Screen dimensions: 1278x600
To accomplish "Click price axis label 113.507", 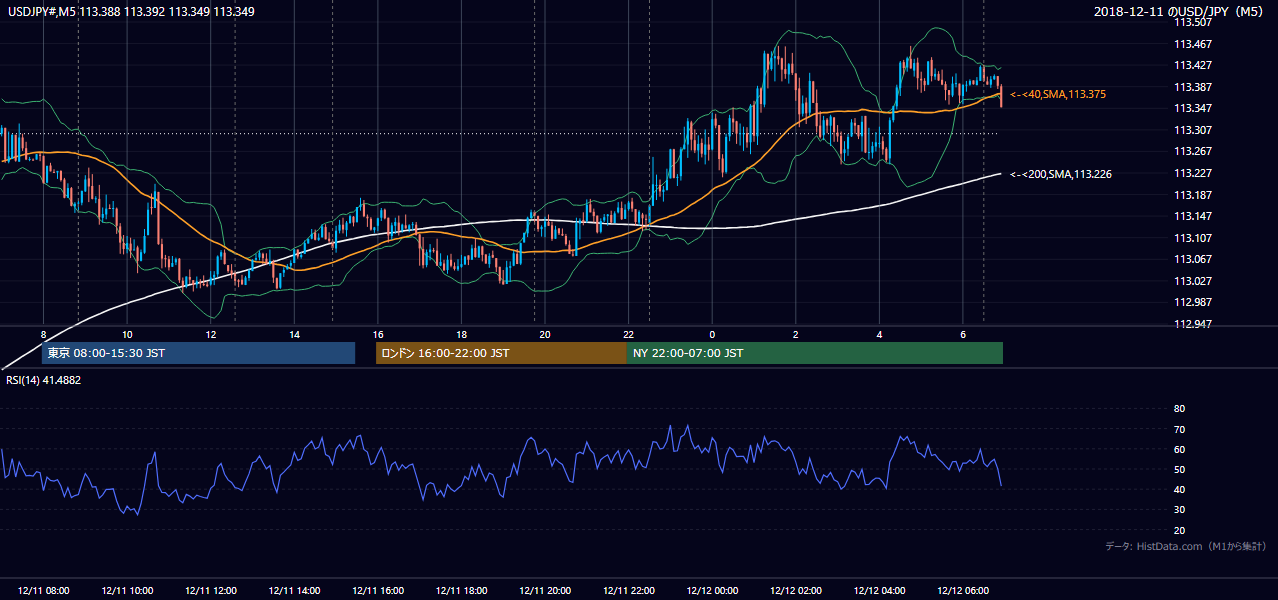I will (x=1193, y=22).
